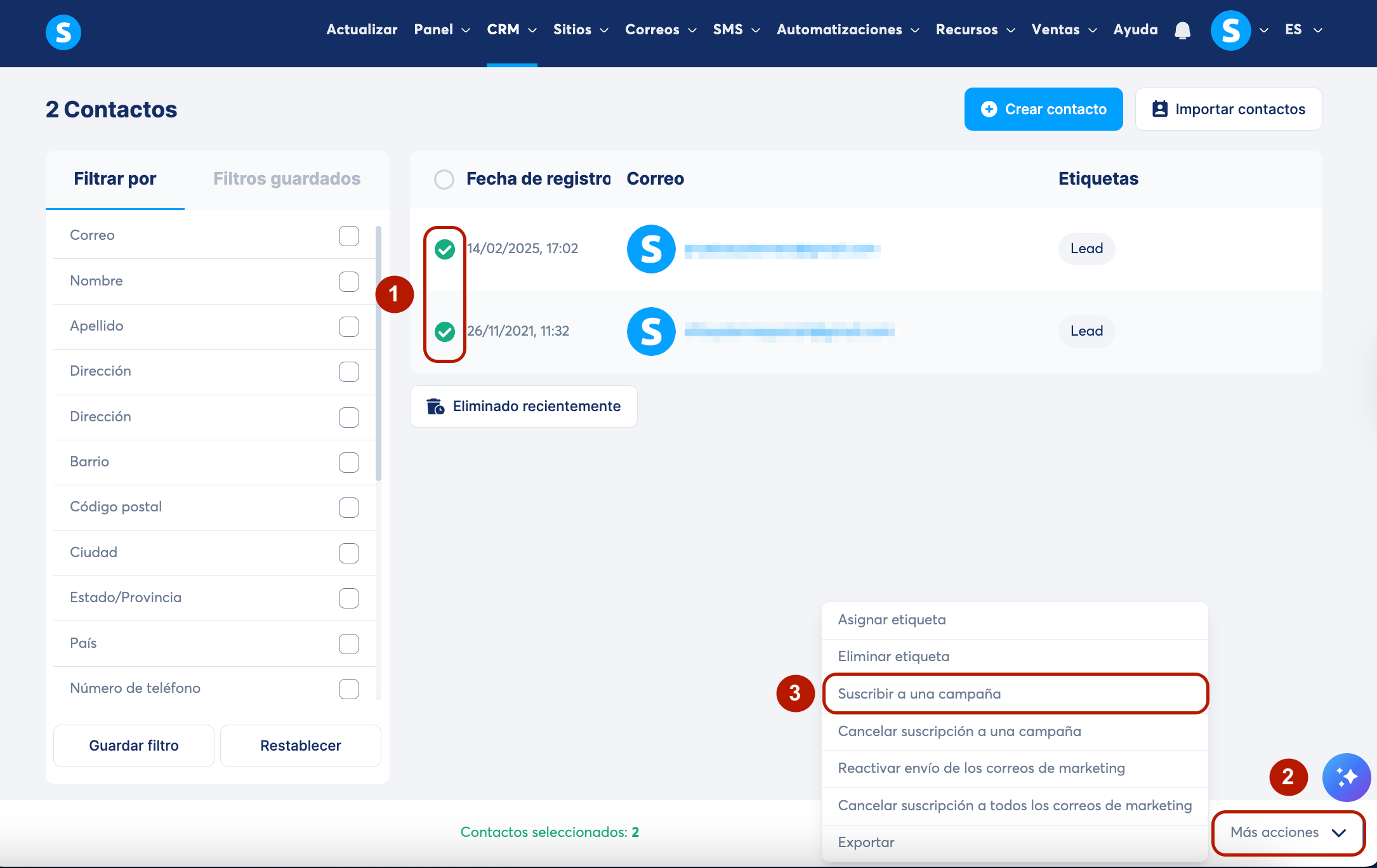Deselect the contact from 26/11/2021

[445, 331]
